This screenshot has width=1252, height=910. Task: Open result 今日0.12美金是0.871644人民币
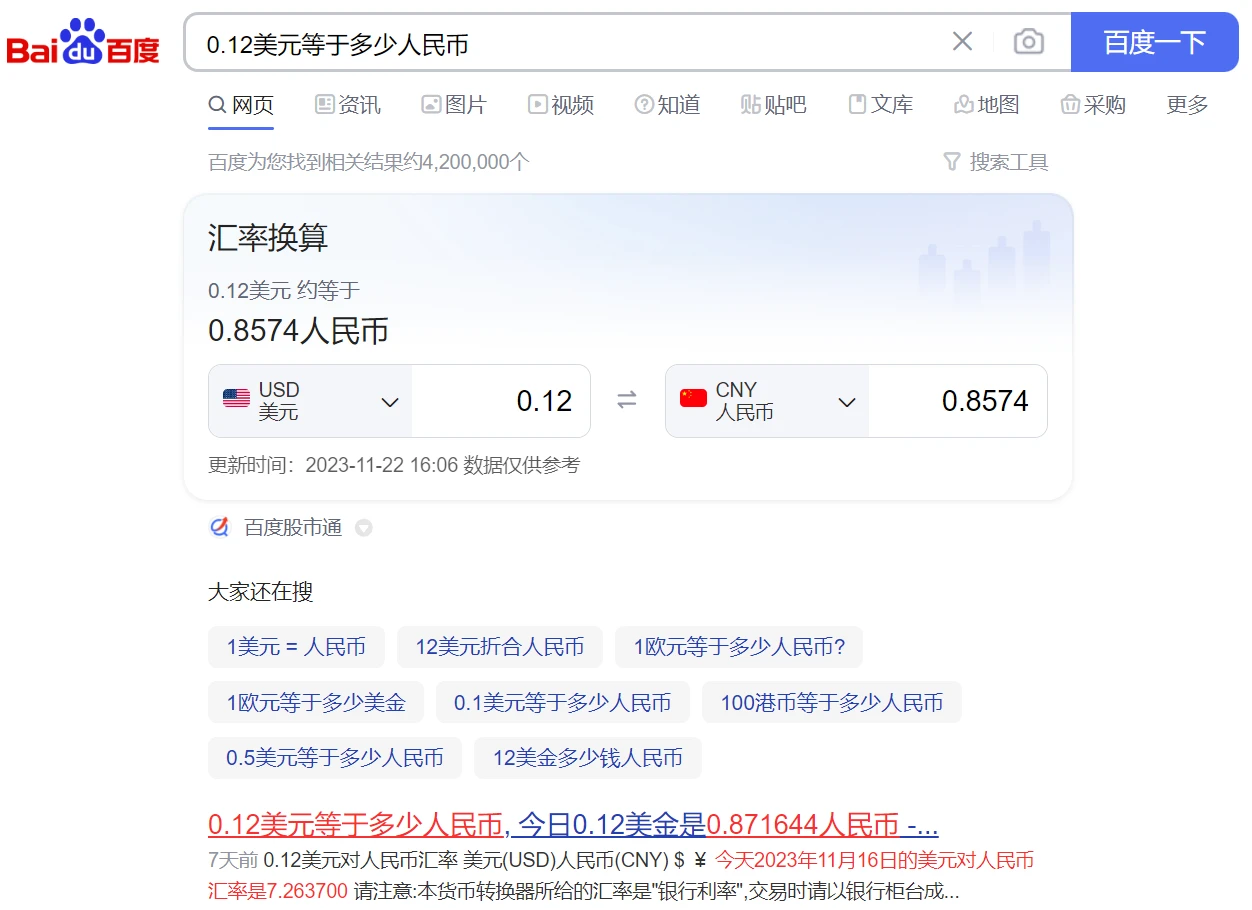click(x=573, y=825)
